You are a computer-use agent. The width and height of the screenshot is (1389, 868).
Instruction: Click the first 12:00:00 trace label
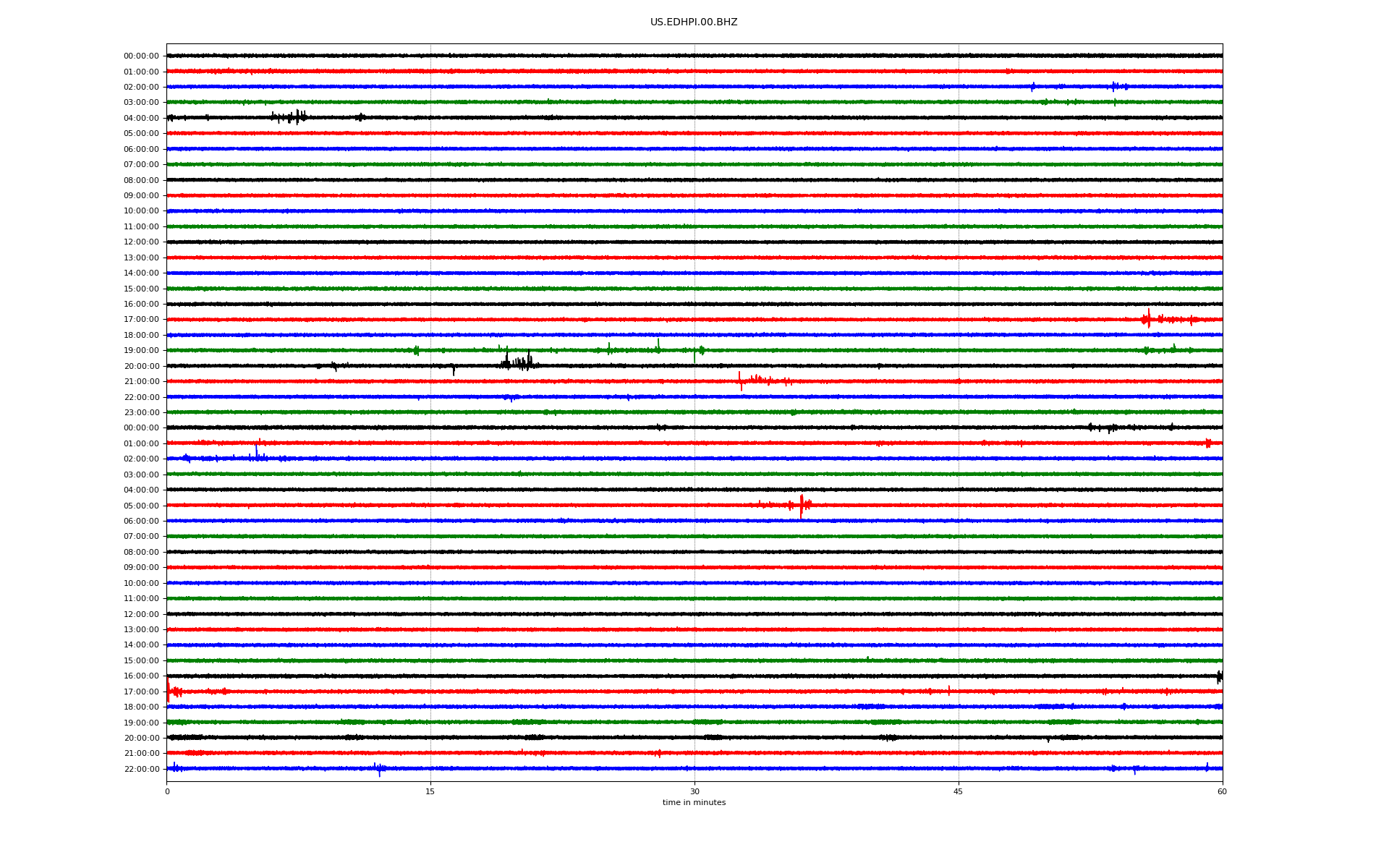coord(141,242)
